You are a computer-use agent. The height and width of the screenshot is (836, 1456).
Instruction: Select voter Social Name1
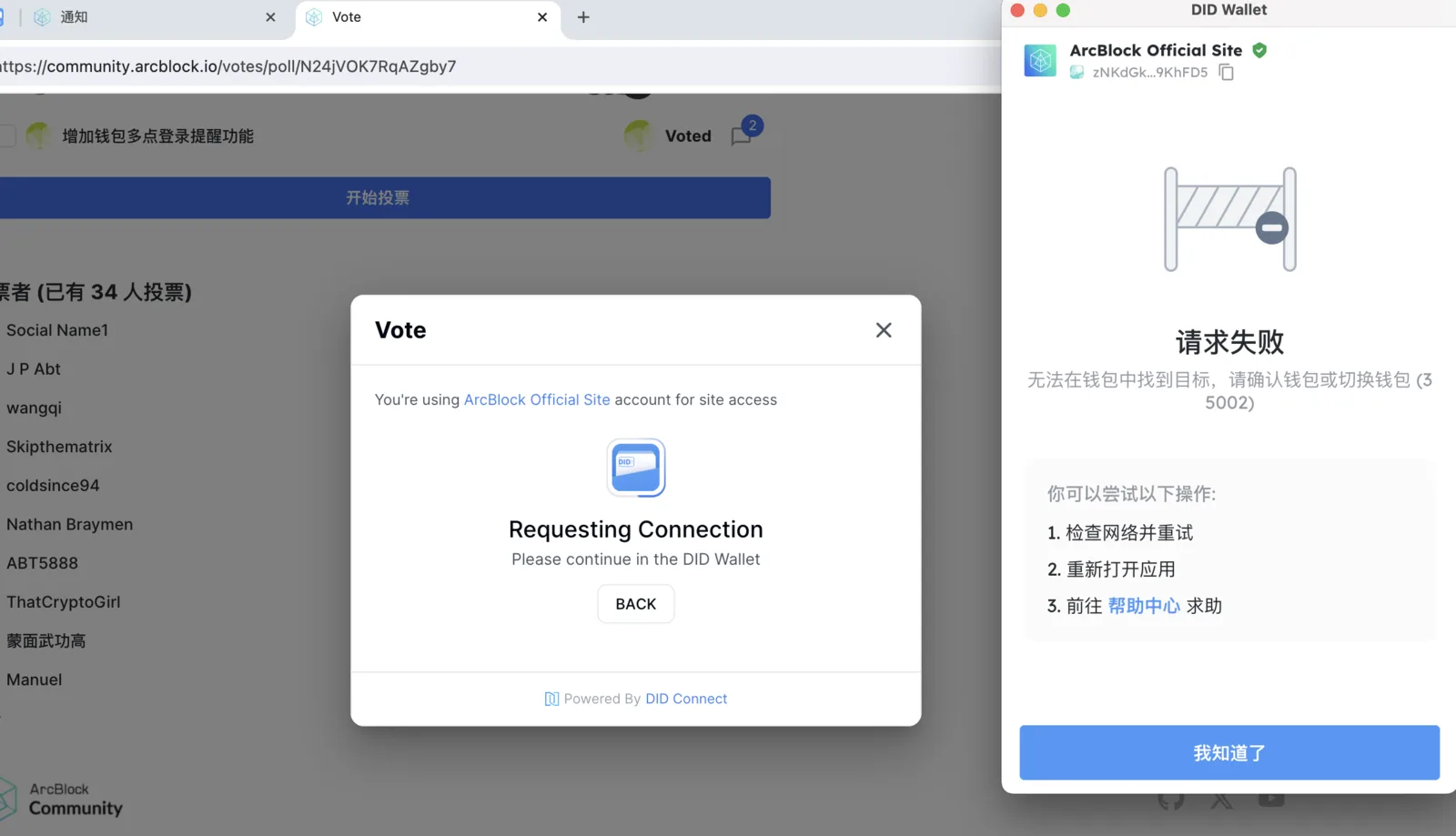57,330
